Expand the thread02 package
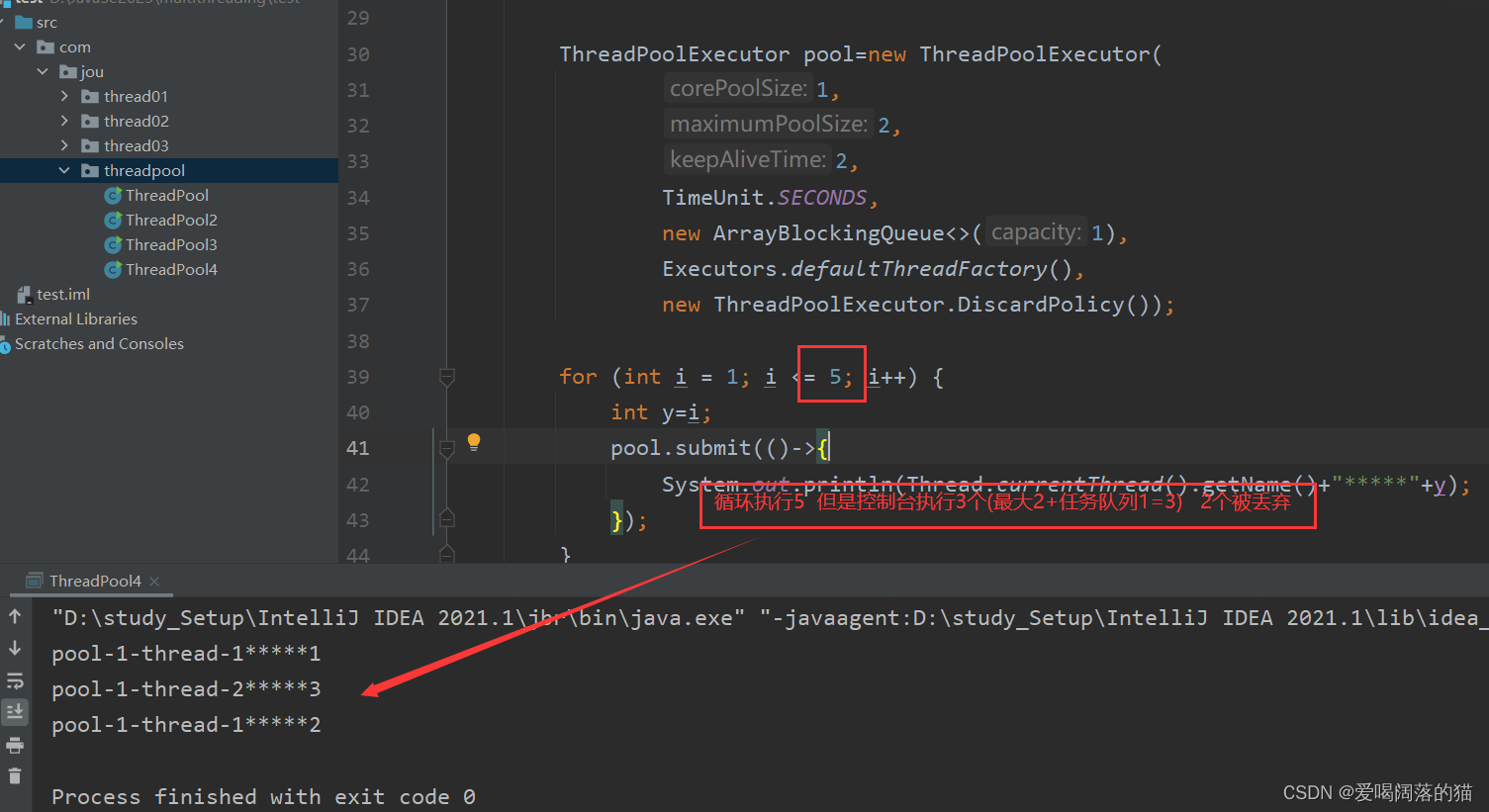 coord(64,121)
